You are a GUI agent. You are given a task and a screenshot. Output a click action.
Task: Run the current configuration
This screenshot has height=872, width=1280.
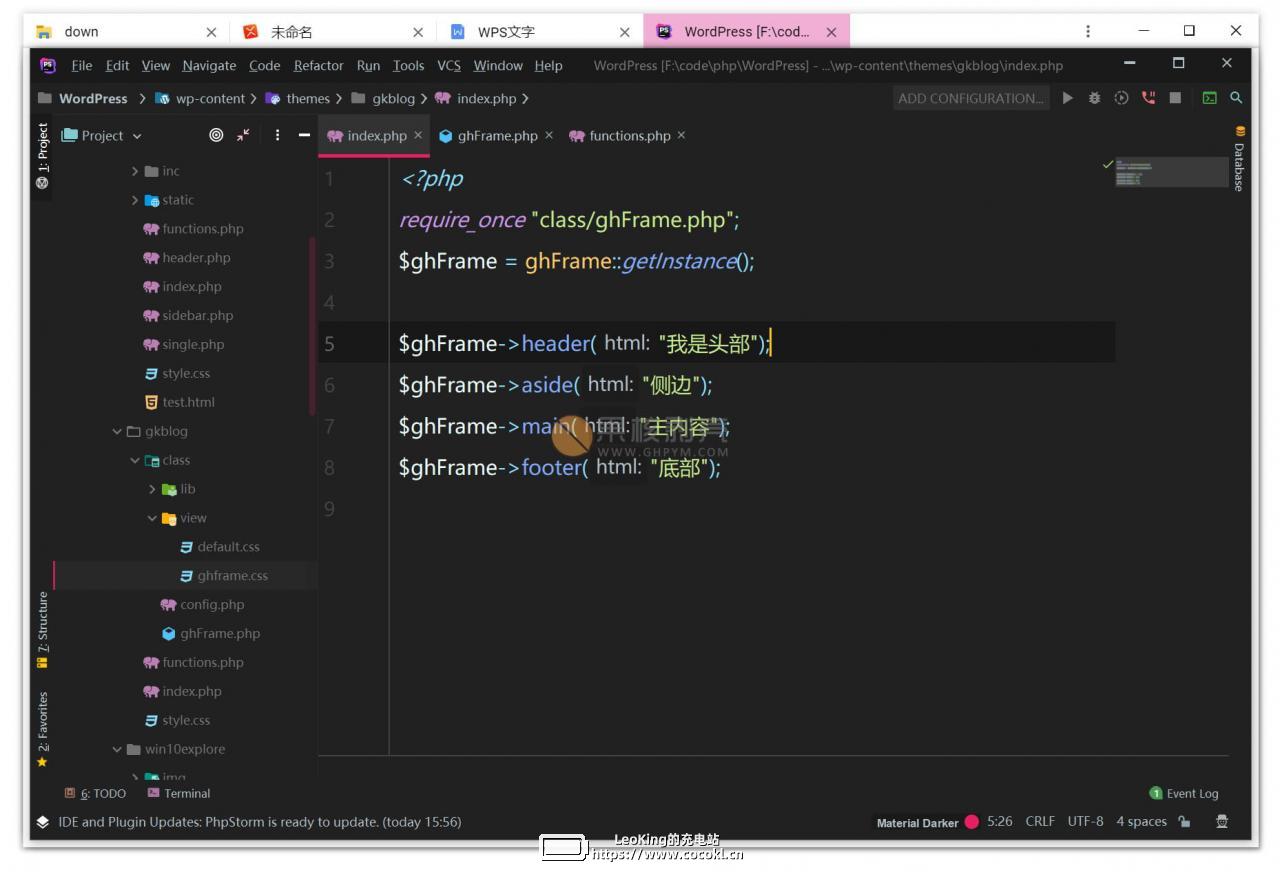(x=1068, y=98)
